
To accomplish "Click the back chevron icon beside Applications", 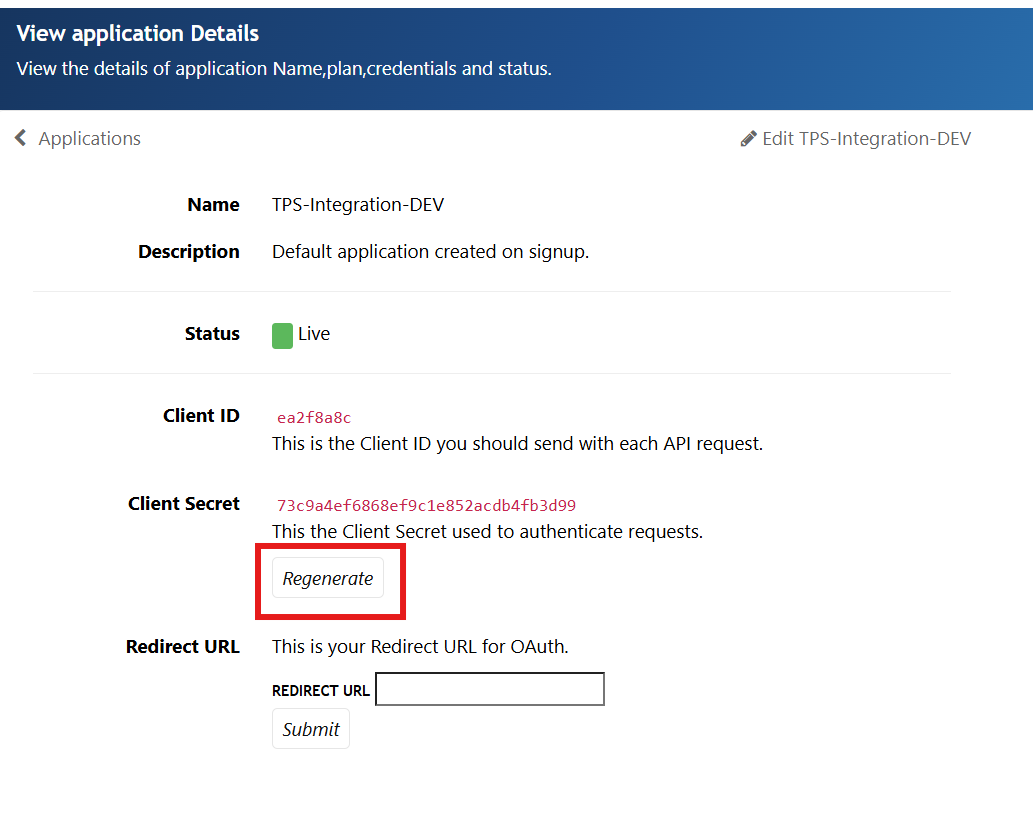I will pyautogui.click(x=20, y=138).
